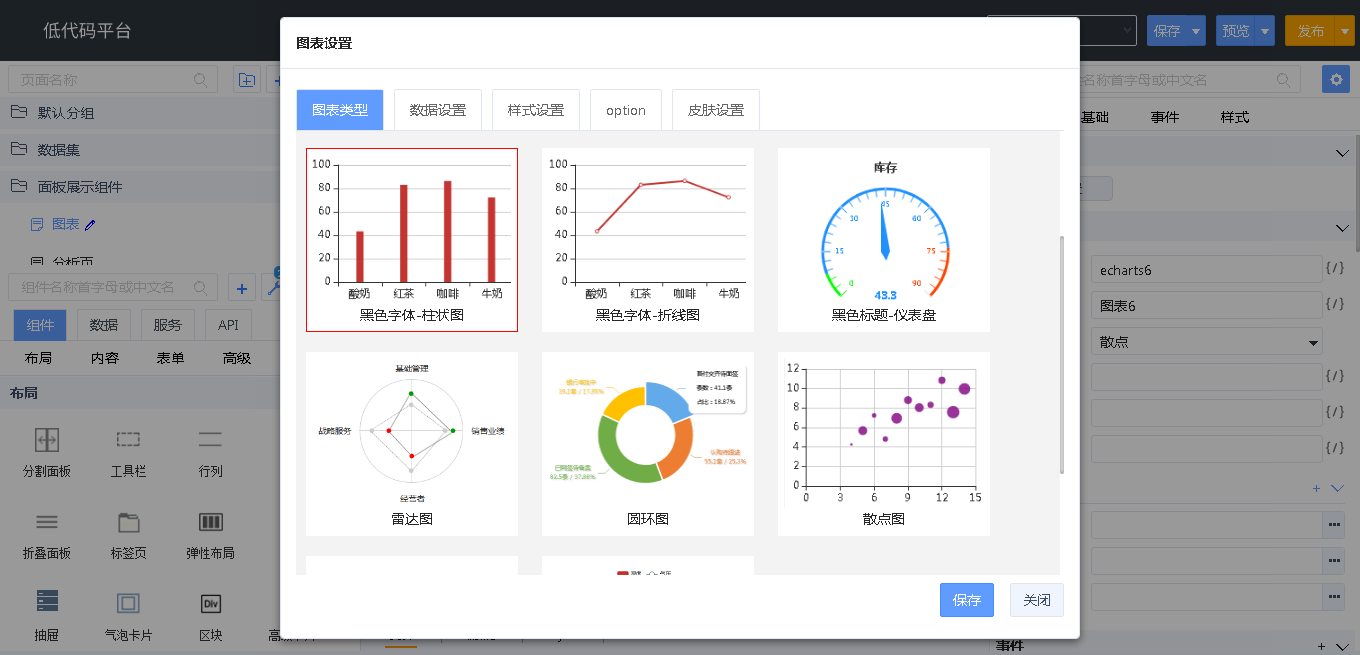Select the 区块 Div component icon
This screenshot has width=1360, height=655.
210,603
